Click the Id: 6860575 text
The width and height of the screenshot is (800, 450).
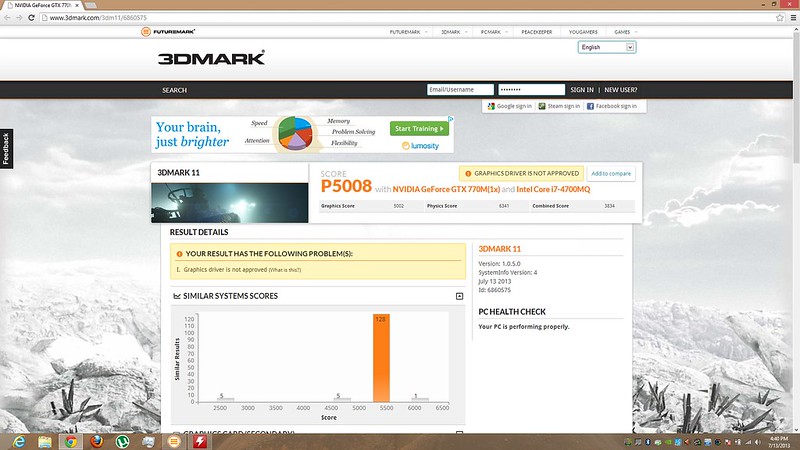pos(494,290)
